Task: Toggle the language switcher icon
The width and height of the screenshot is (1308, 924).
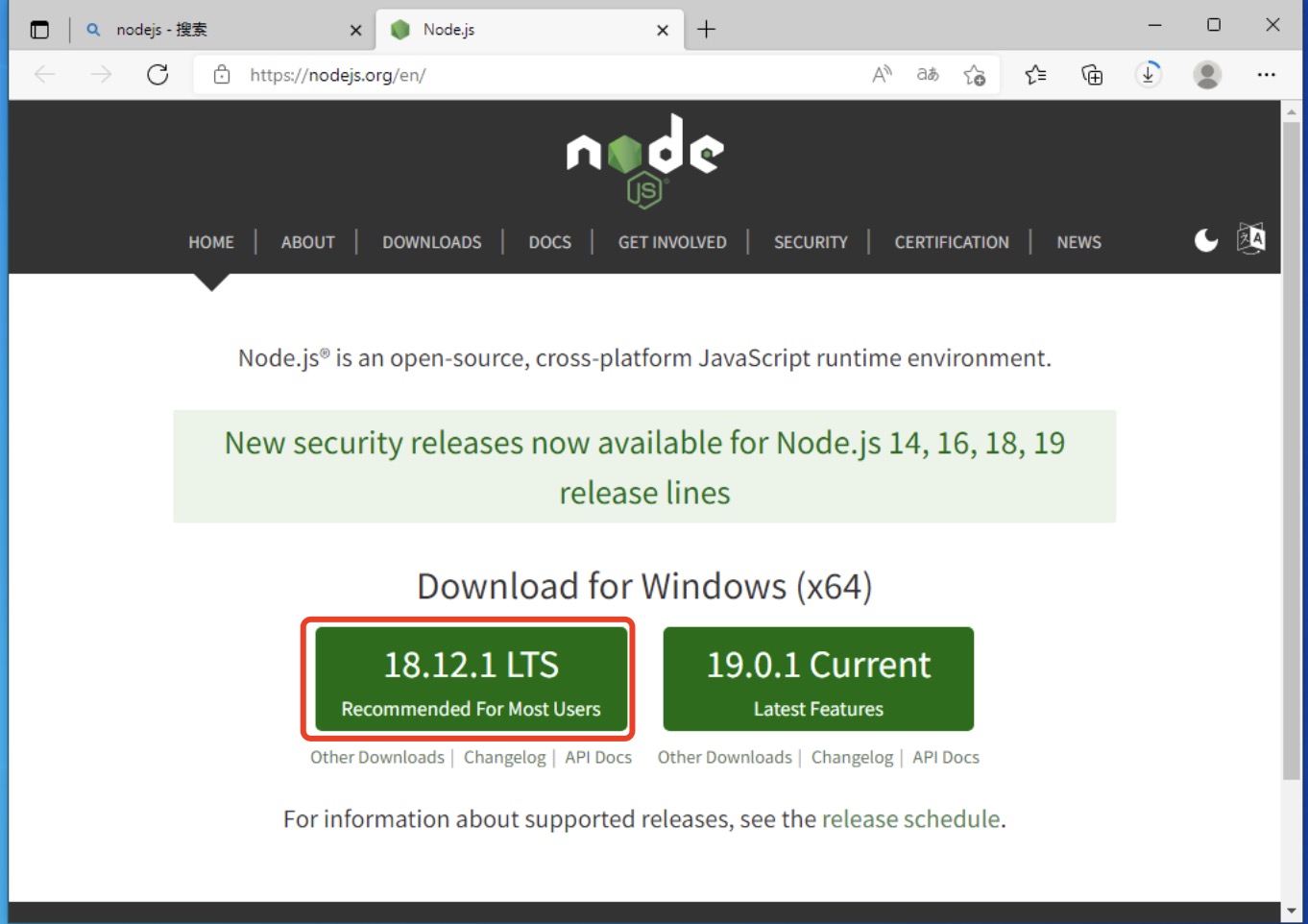Action: [1251, 240]
